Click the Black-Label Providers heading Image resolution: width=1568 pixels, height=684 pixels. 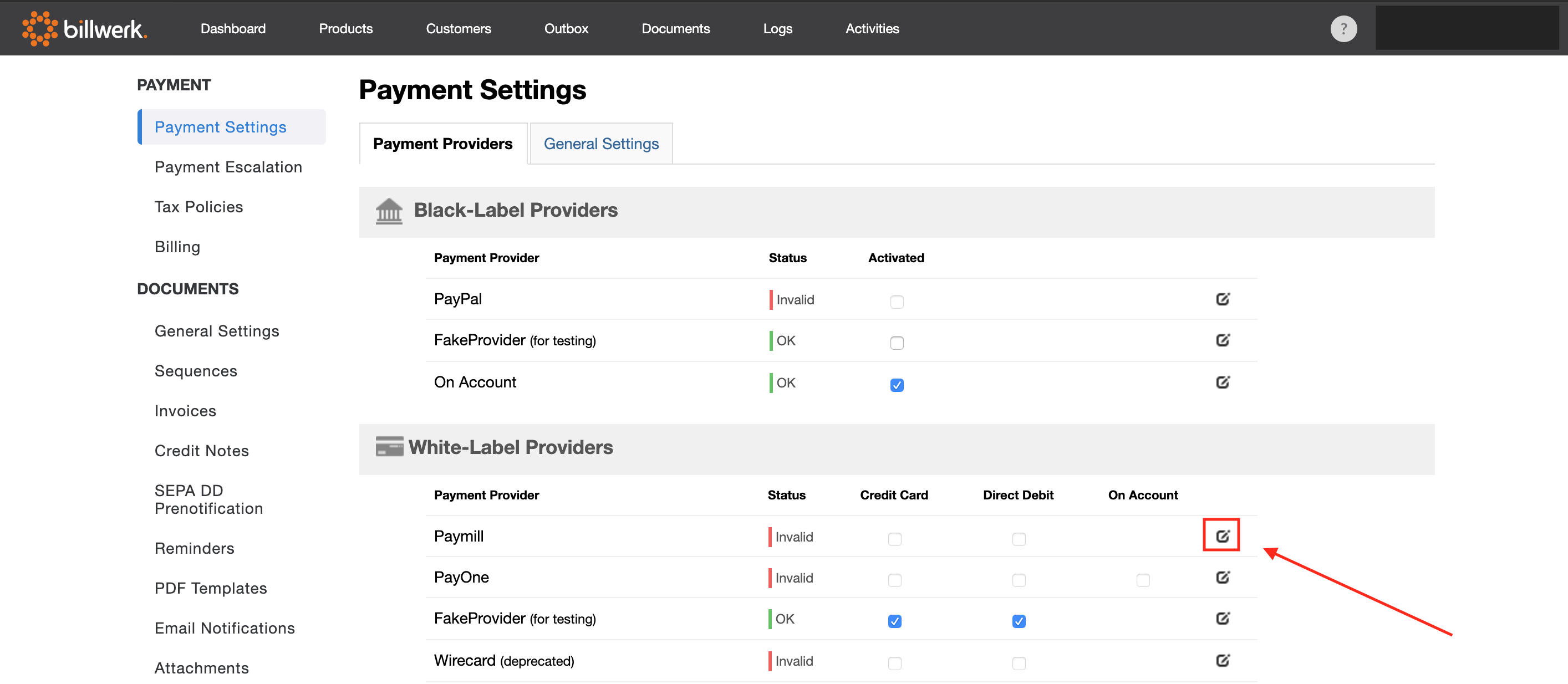pos(516,210)
